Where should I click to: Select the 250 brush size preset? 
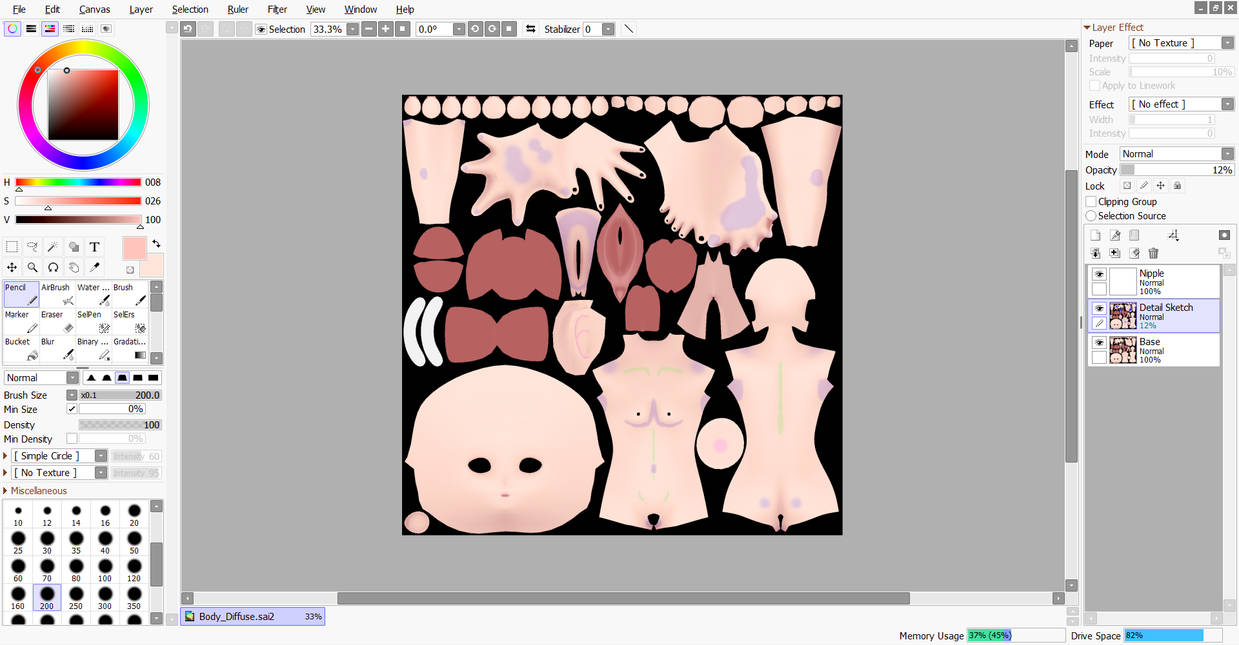click(x=76, y=597)
